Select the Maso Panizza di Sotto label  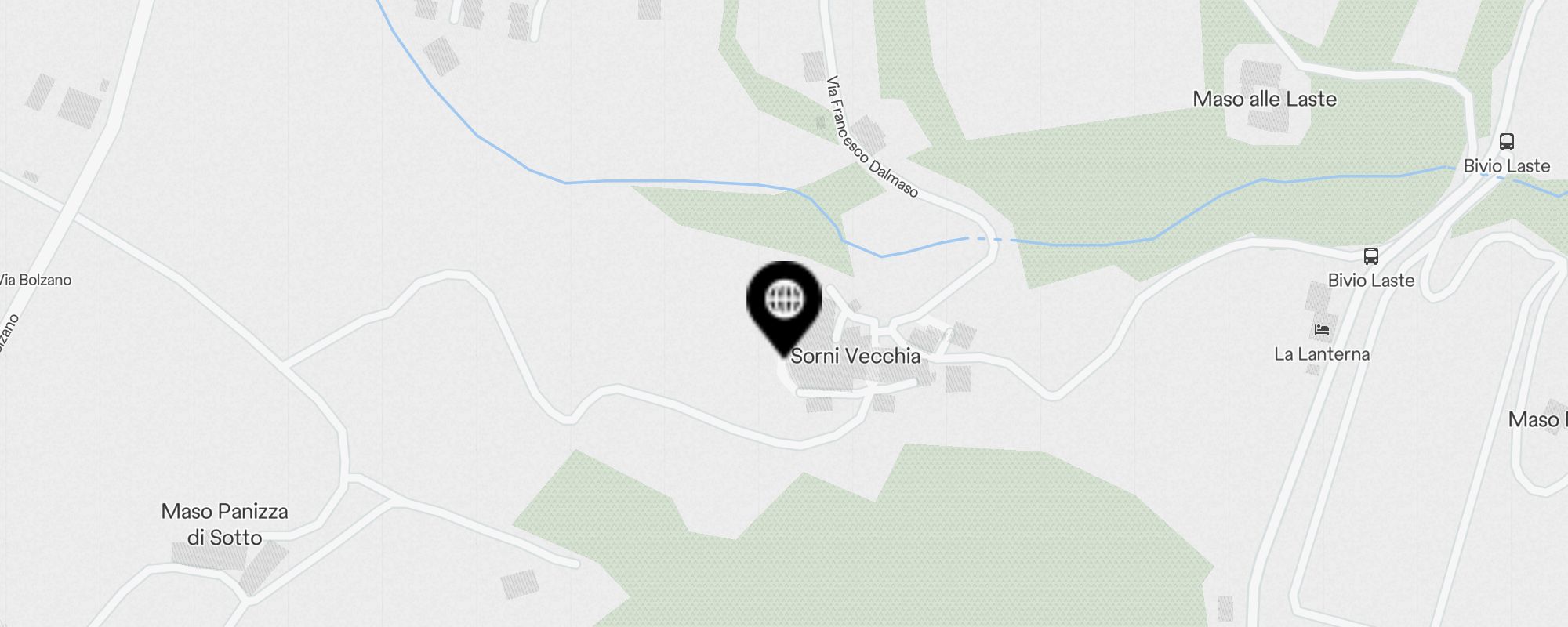(225, 524)
